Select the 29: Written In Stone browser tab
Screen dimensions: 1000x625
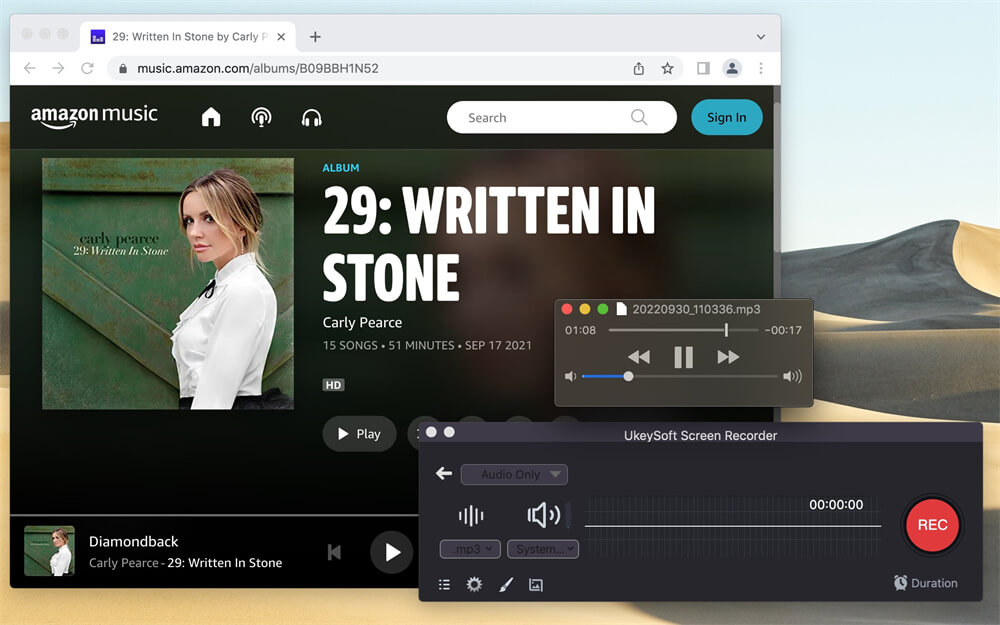click(x=188, y=37)
